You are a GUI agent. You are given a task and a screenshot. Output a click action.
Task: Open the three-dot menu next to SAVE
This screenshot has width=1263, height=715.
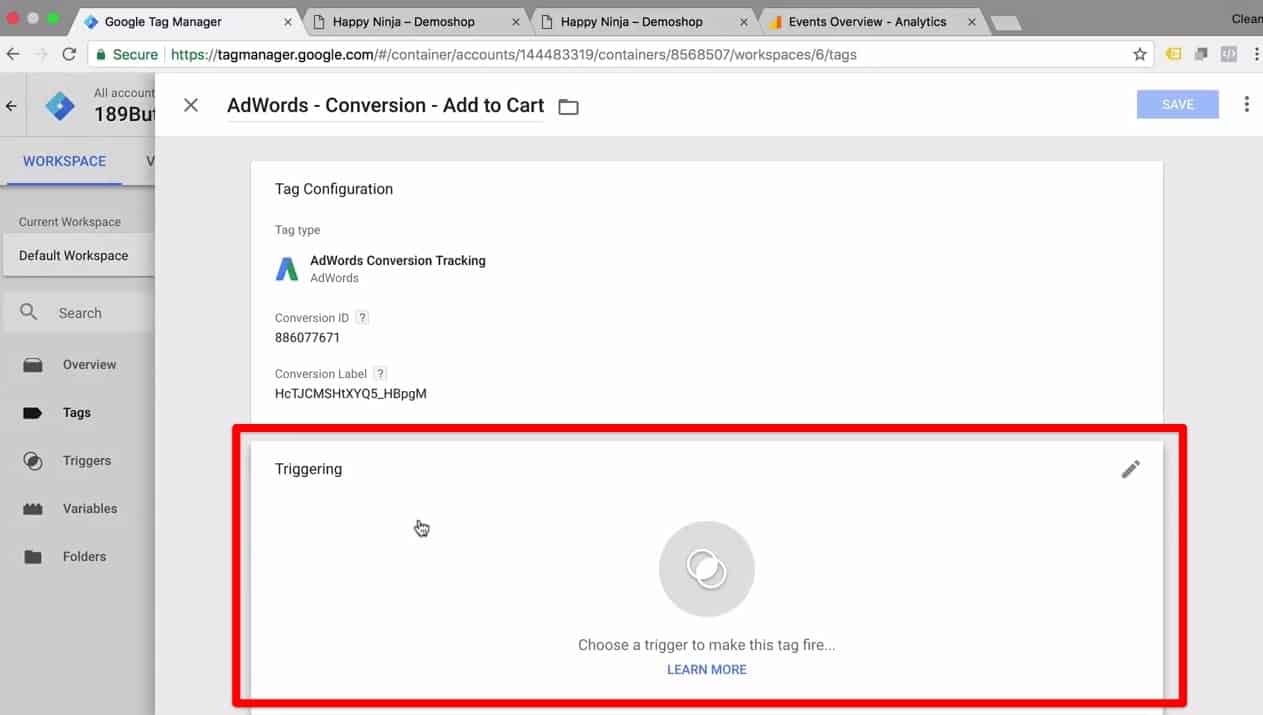tap(1247, 103)
